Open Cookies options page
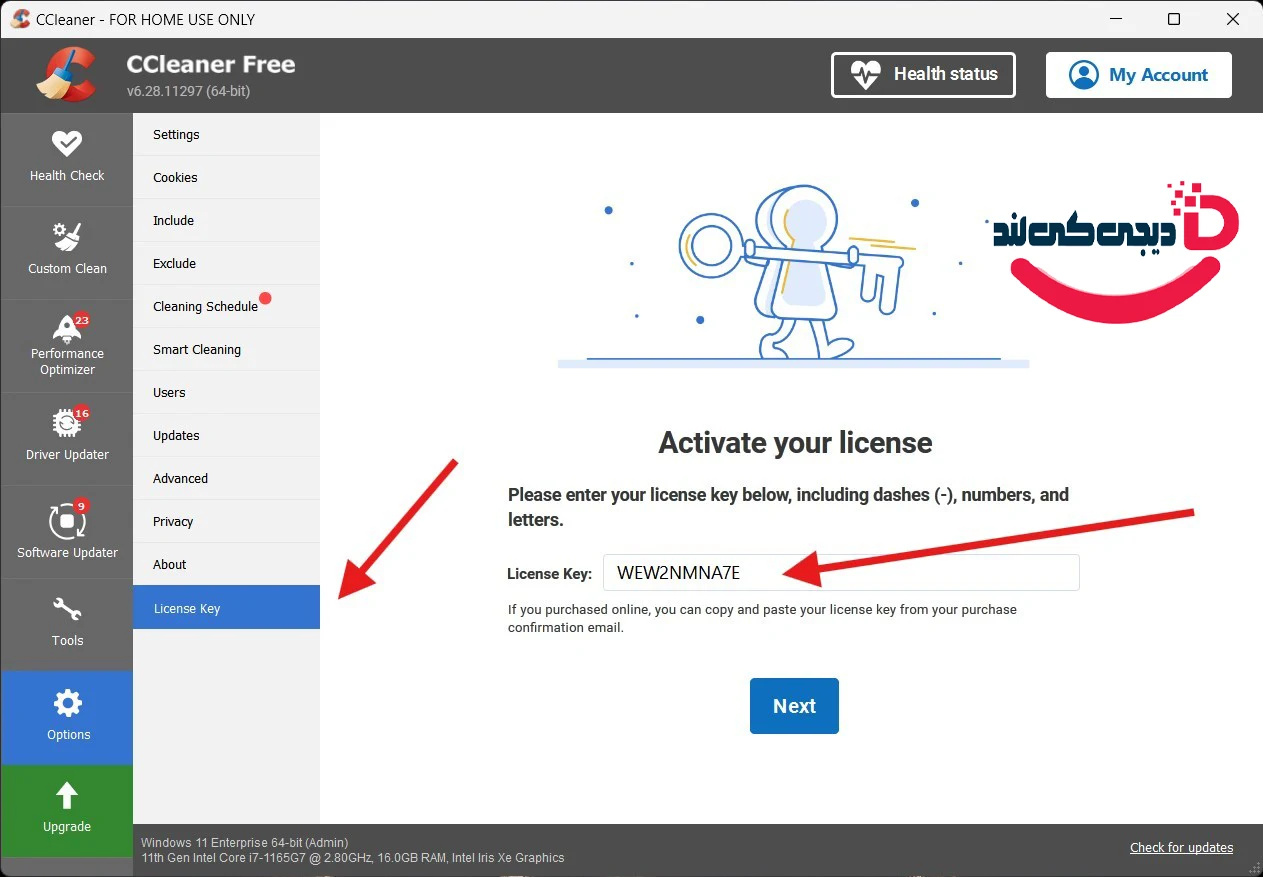The width and height of the screenshot is (1263, 877). 226,177
